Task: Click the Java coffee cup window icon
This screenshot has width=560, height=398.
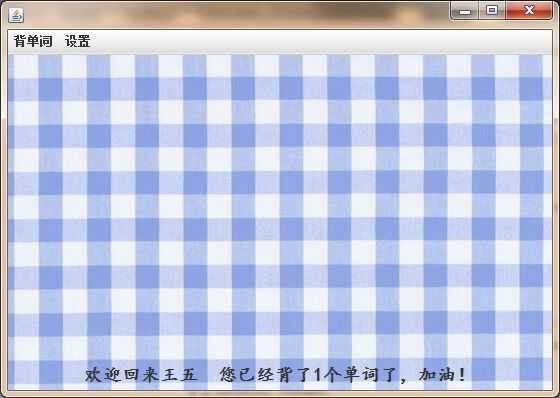Action: (16, 15)
